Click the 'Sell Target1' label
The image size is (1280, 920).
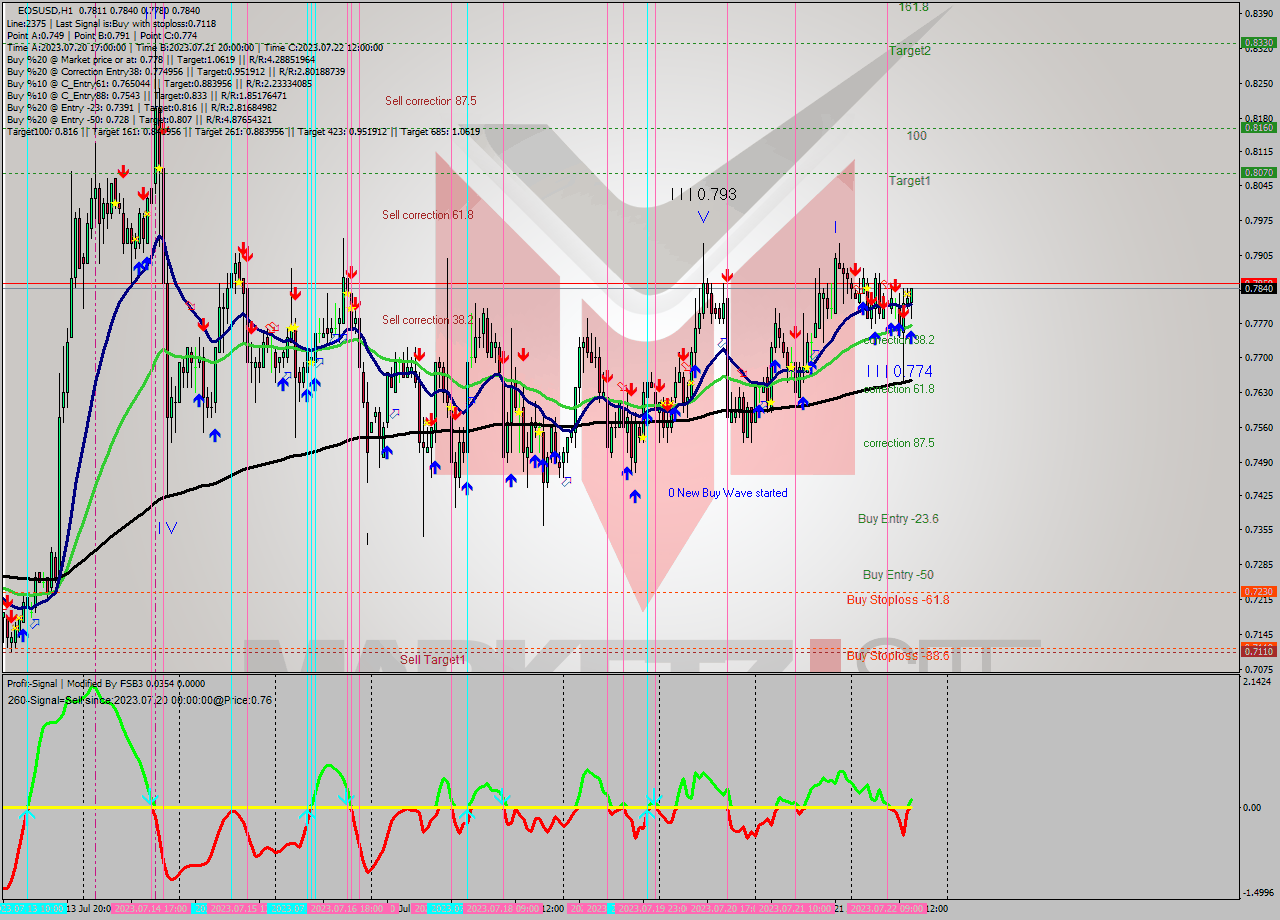[433, 660]
